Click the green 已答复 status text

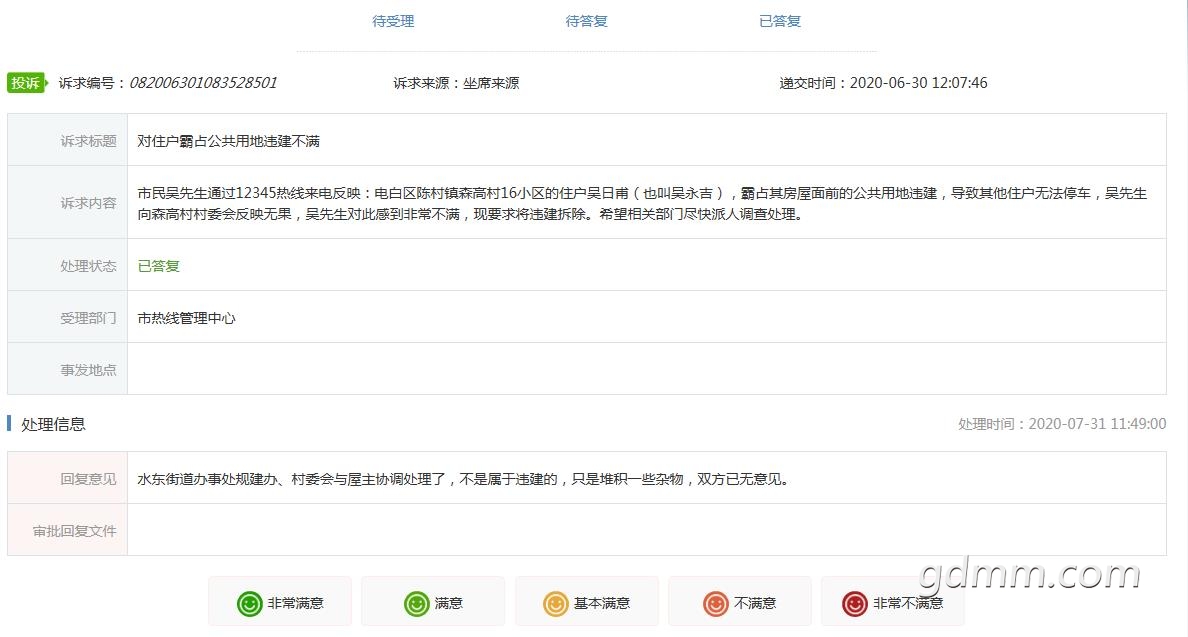click(158, 266)
